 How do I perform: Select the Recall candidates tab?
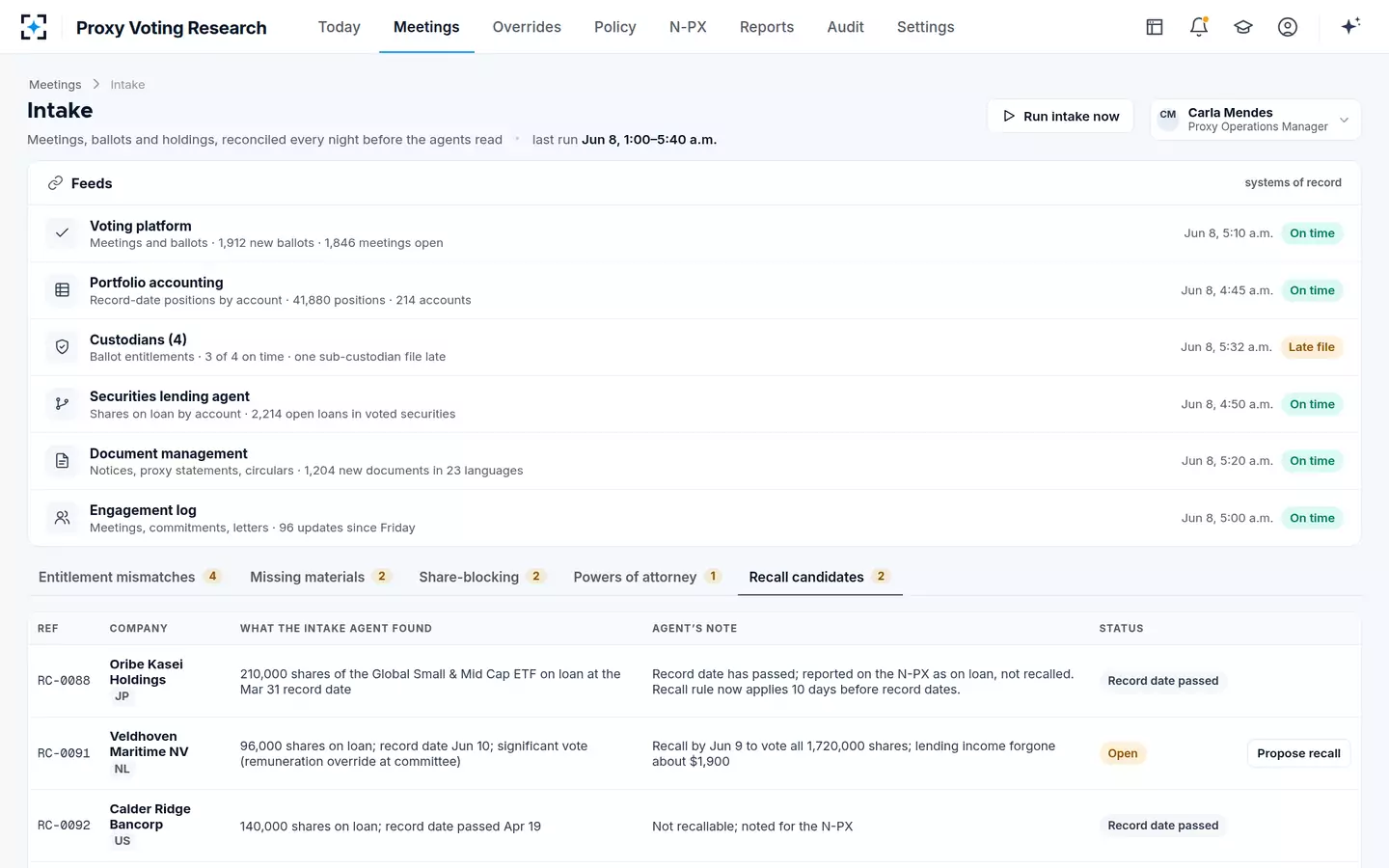tap(819, 577)
